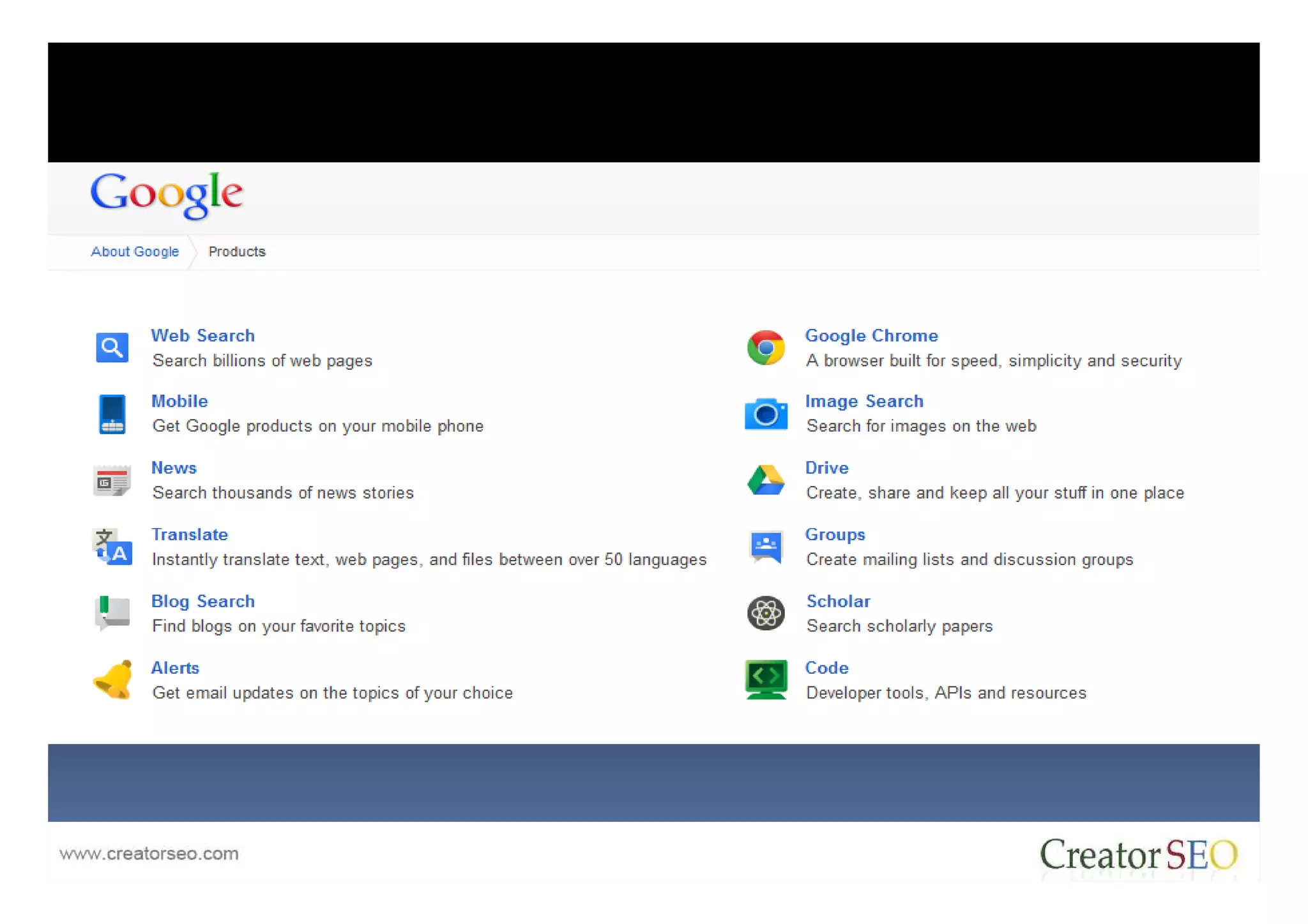Image resolution: width=1308 pixels, height=924 pixels.
Task: Click the Translate language icon
Action: point(112,547)
